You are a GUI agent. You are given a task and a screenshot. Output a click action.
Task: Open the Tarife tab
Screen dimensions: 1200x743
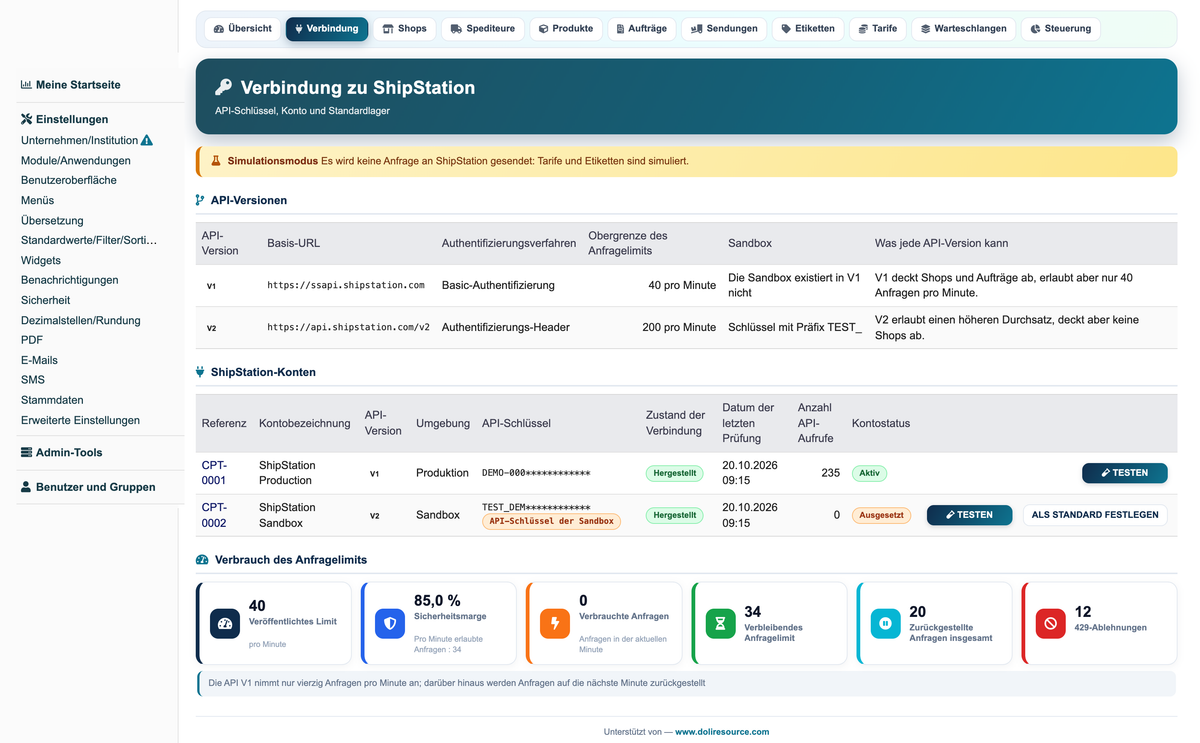(878, 29)
